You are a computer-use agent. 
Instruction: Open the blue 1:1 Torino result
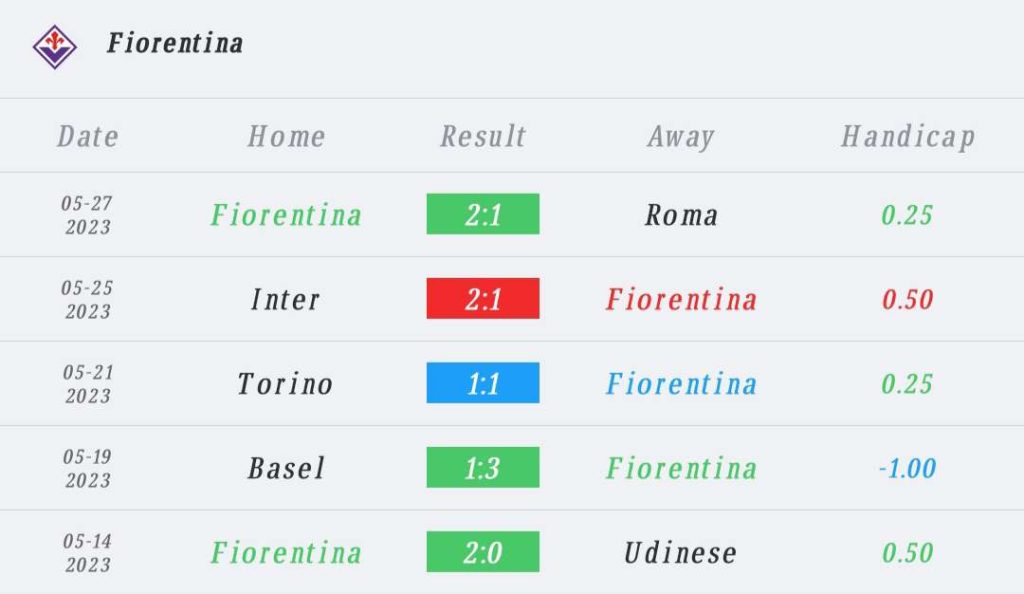483,383
